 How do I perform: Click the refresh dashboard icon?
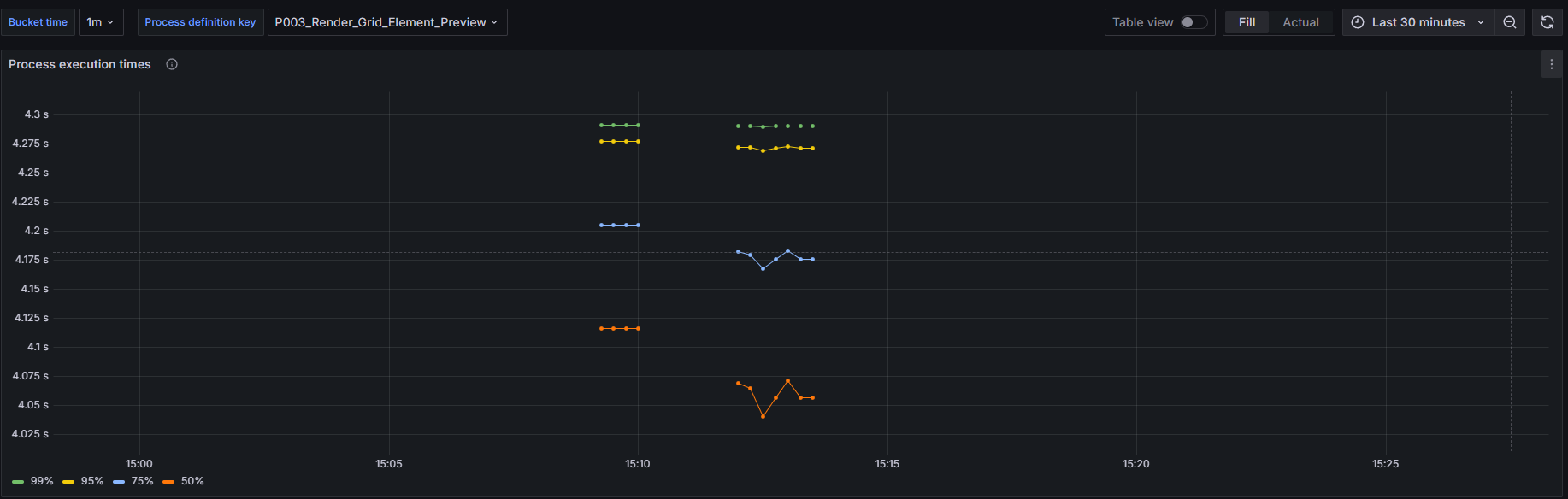pos(1547,22)
